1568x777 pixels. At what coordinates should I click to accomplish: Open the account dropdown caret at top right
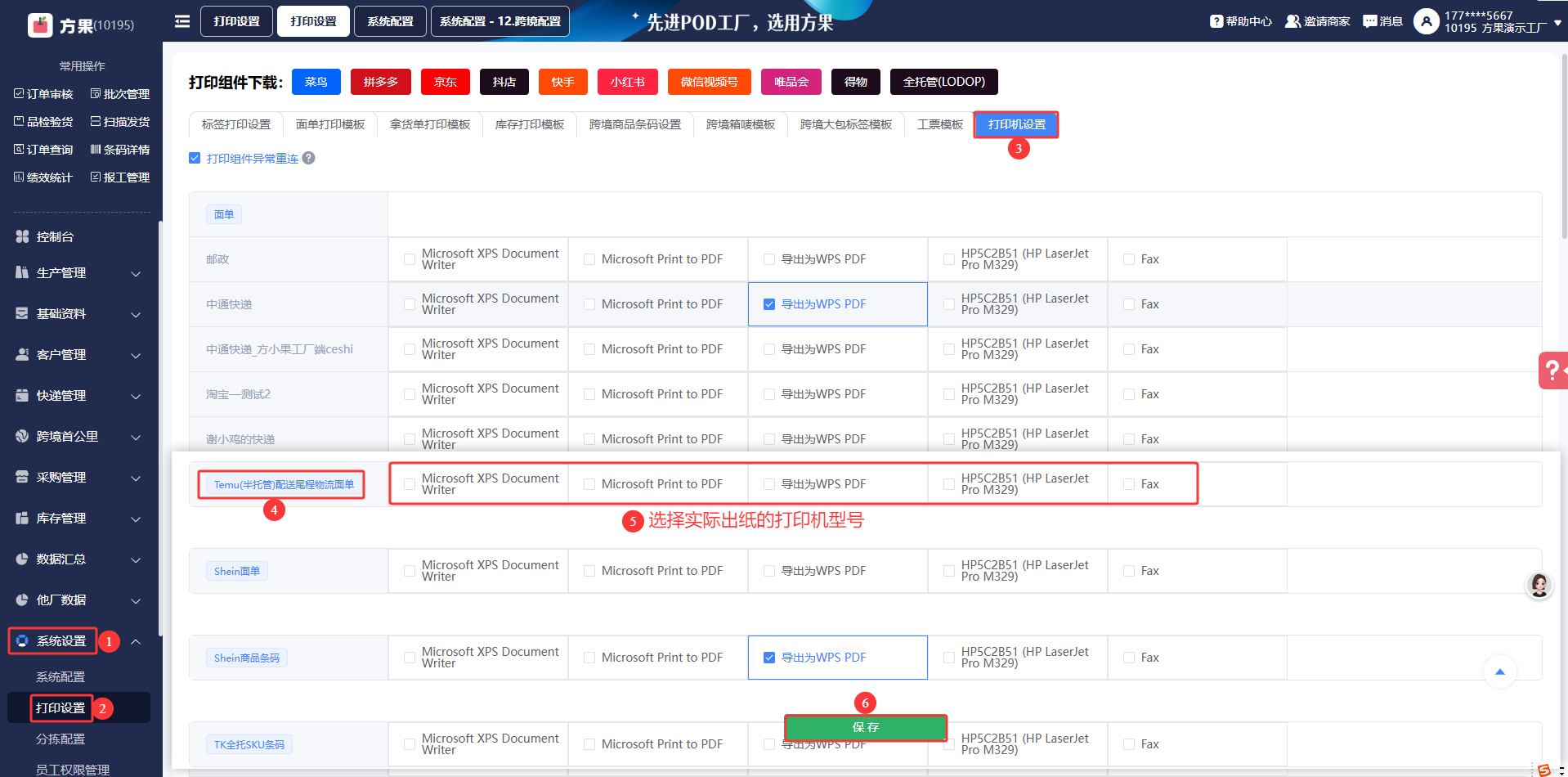pos(1557,23)
